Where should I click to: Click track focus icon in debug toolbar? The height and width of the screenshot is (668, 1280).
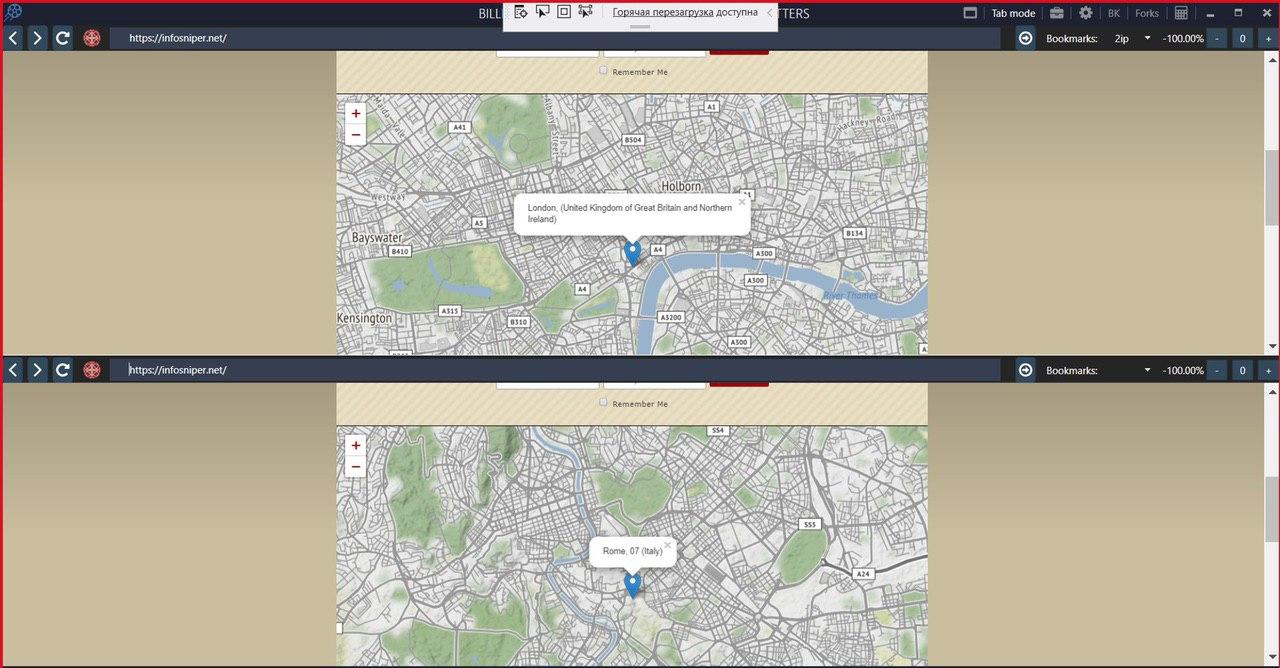586,11
